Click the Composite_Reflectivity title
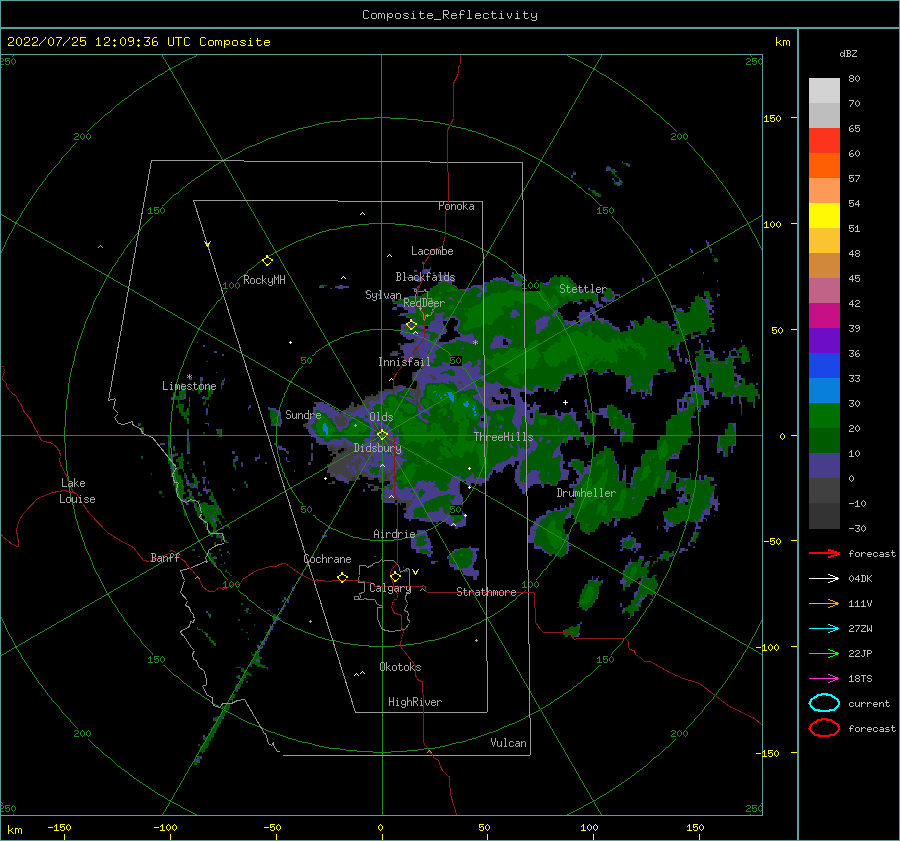The height and width of the screenshot is (841, 900). point(450,15)
